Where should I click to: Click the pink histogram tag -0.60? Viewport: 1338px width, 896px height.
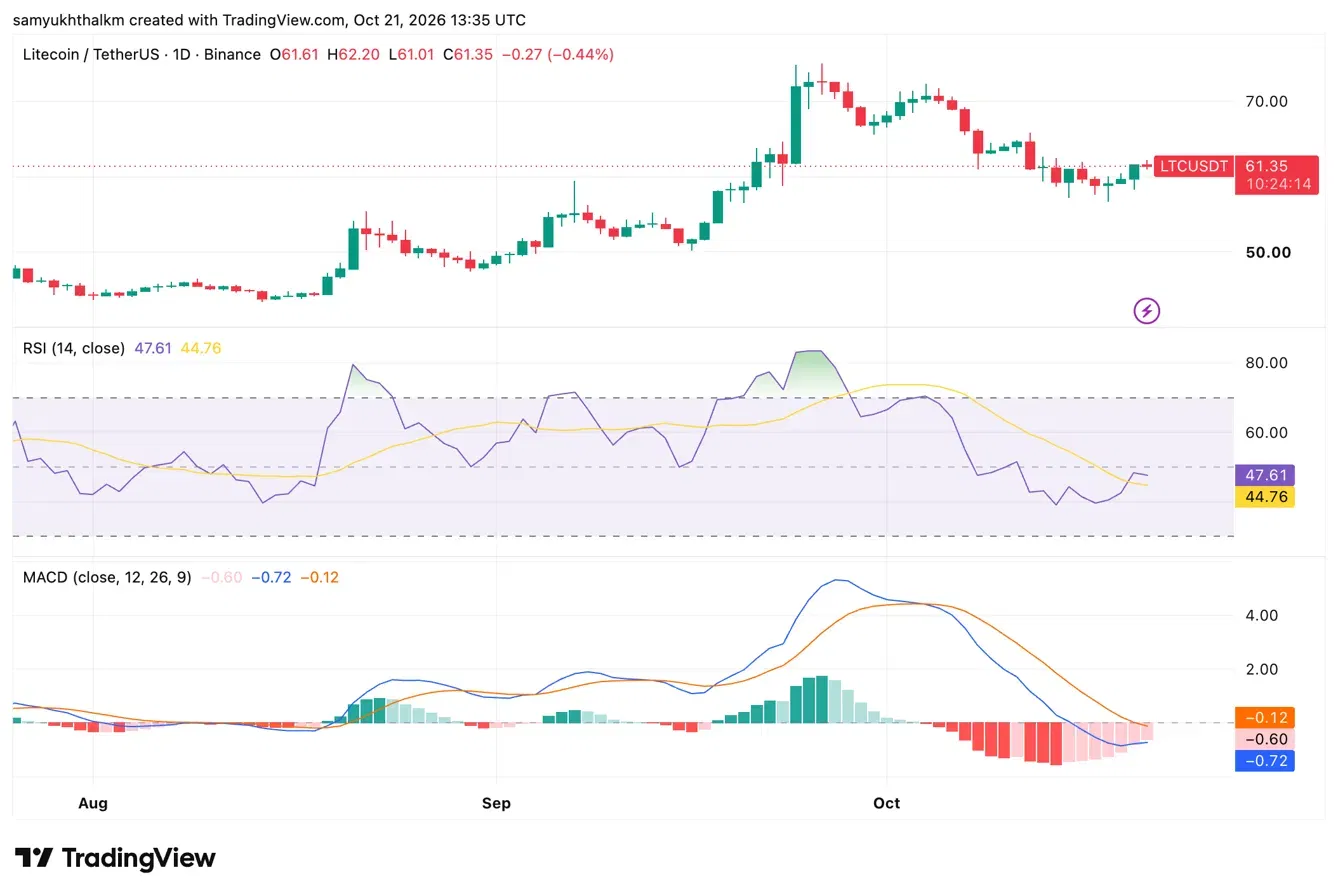1265,739
